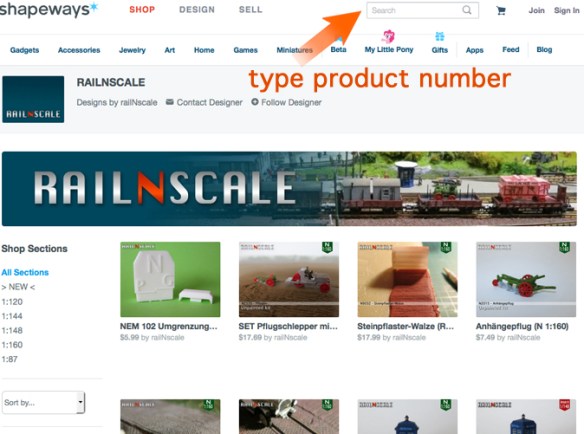Click the Follow Designer plus icon
Image resolution: width=584 pixels, height=434 pixels.
click(x=255, y=102)
